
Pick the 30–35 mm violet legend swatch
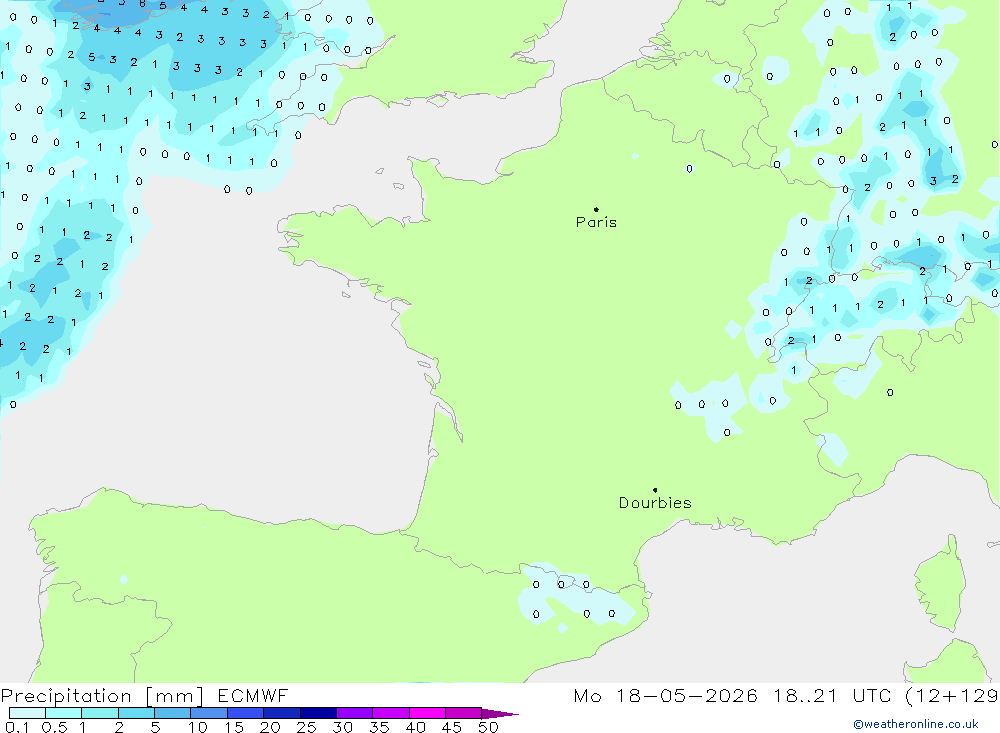tap(355, 713)
